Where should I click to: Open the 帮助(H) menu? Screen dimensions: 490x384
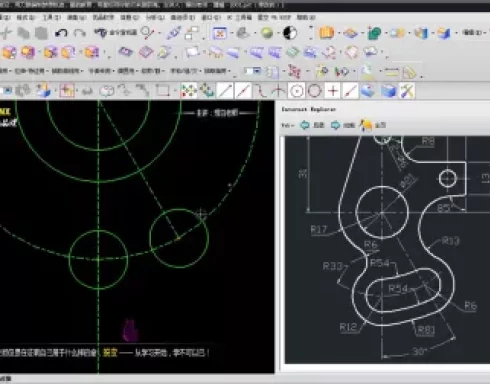[306, 17]
